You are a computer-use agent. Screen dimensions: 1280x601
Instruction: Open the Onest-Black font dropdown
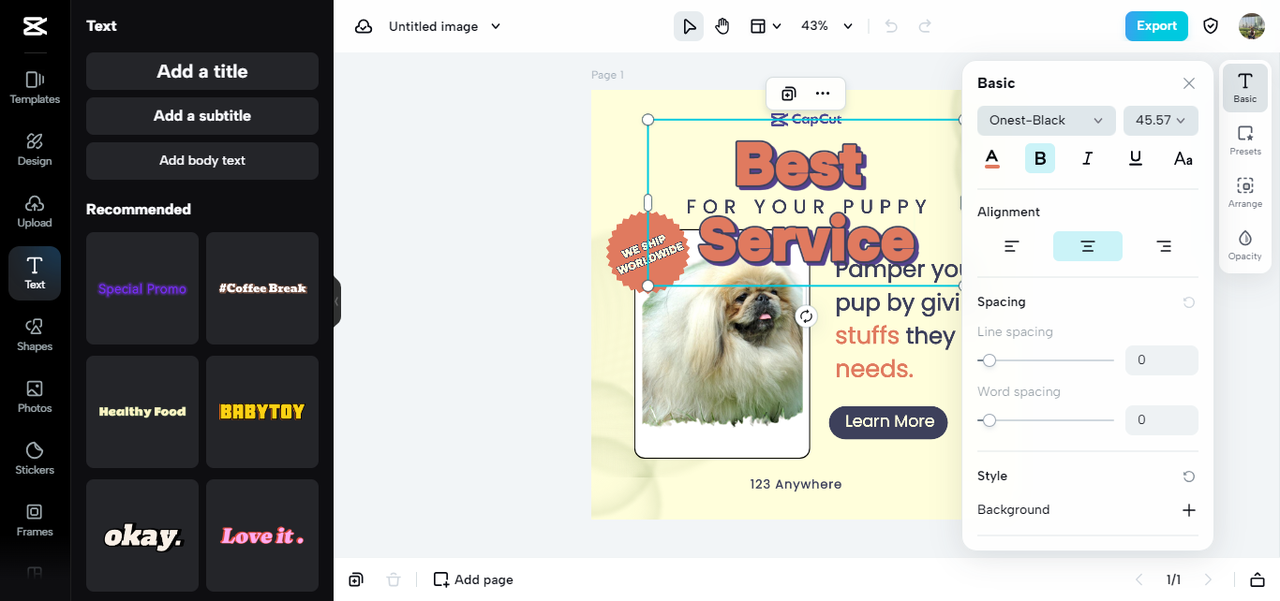1046,120
